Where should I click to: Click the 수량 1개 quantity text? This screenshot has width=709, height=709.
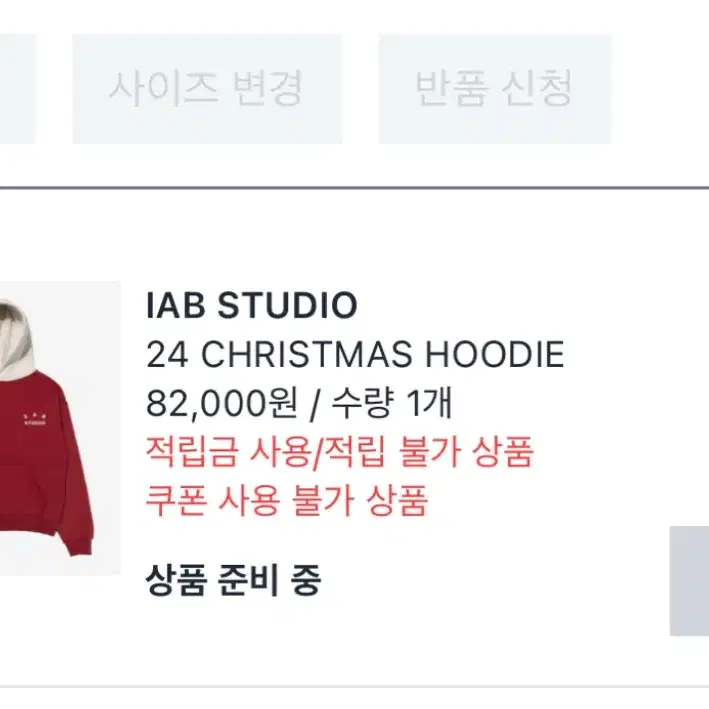pyautogui.click(x=392, y=403)
